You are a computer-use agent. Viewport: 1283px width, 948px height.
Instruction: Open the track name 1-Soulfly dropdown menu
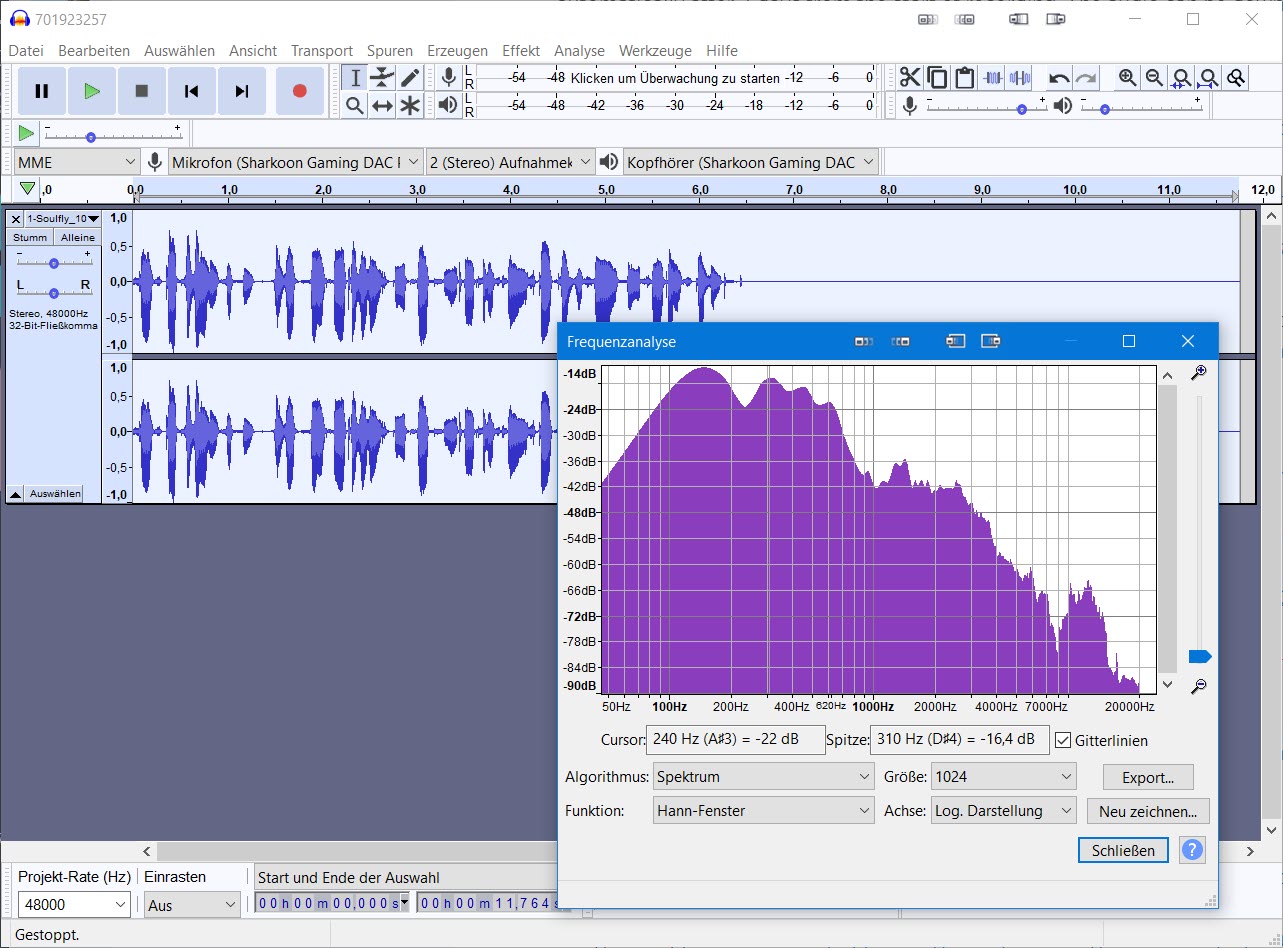pos(63,218)
